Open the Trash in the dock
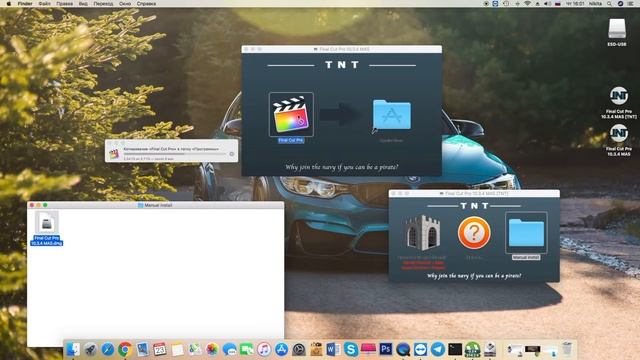The width and height of the screenshot is (640, 360). click(x=567, y=349)
